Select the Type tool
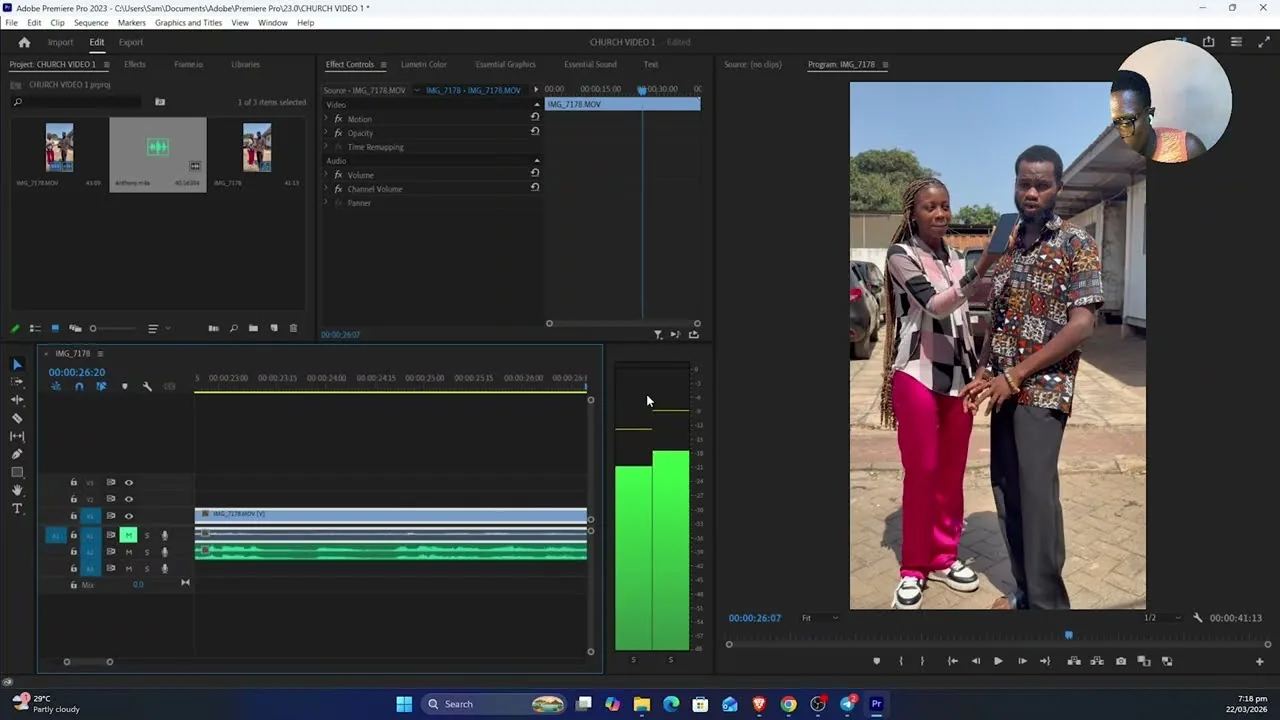 pyautogui.click(x=17, y=508)
